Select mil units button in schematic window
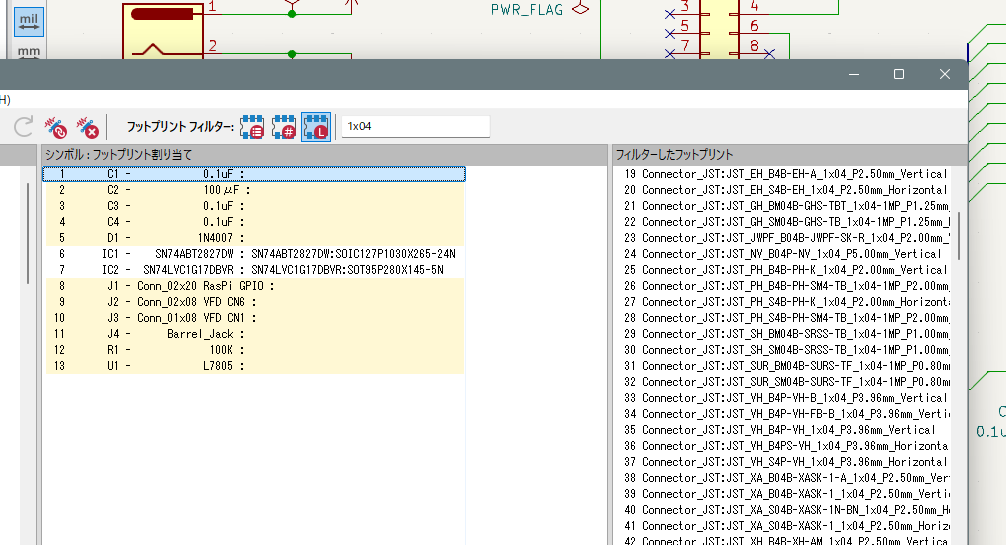The width and height of the screenshot is (1006, 545). (29, 22)
